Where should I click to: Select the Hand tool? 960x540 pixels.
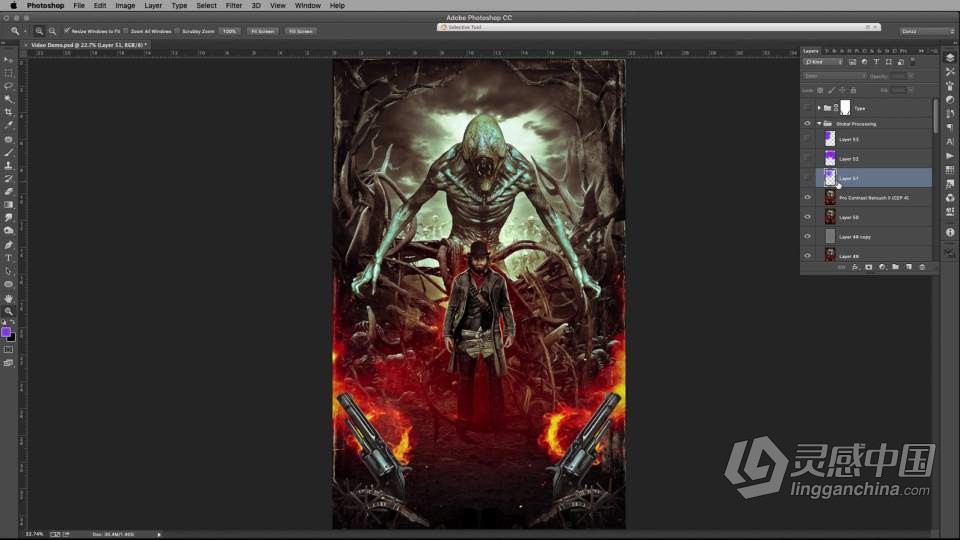tap(9, 298)
